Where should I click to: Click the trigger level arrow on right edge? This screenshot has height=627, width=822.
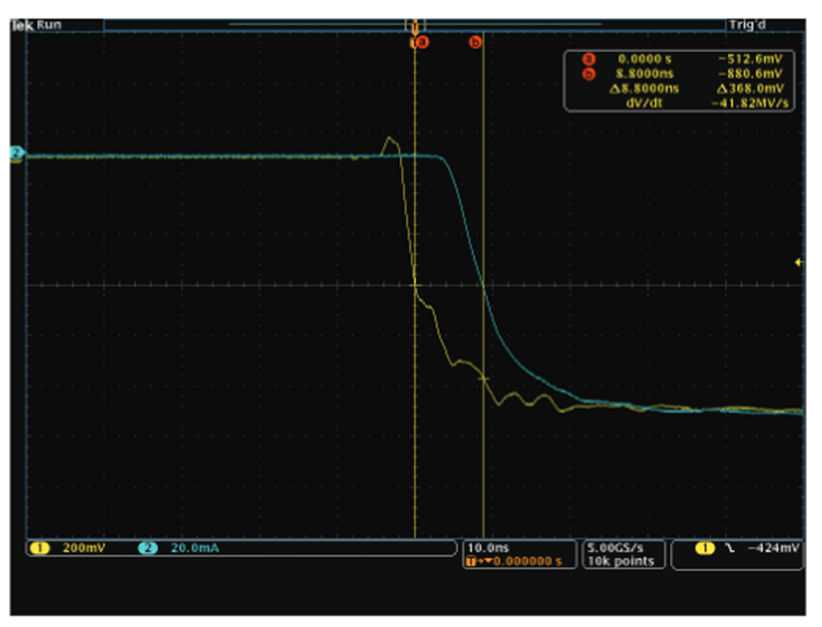click(x=797, y=262)
